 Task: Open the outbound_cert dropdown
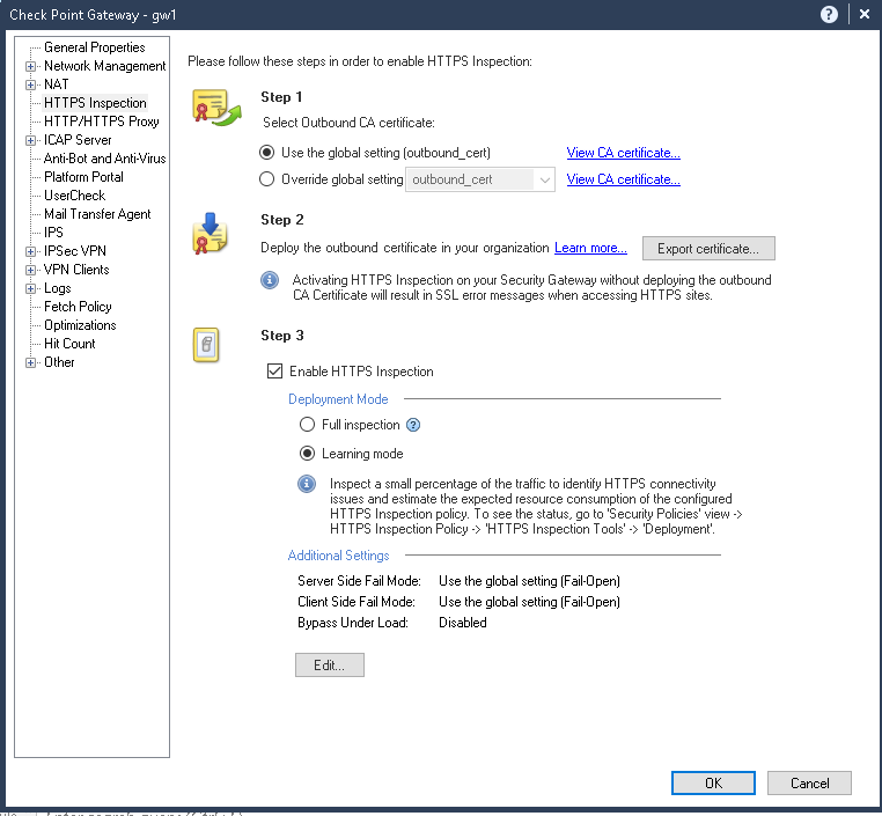(x=480, y=179)
